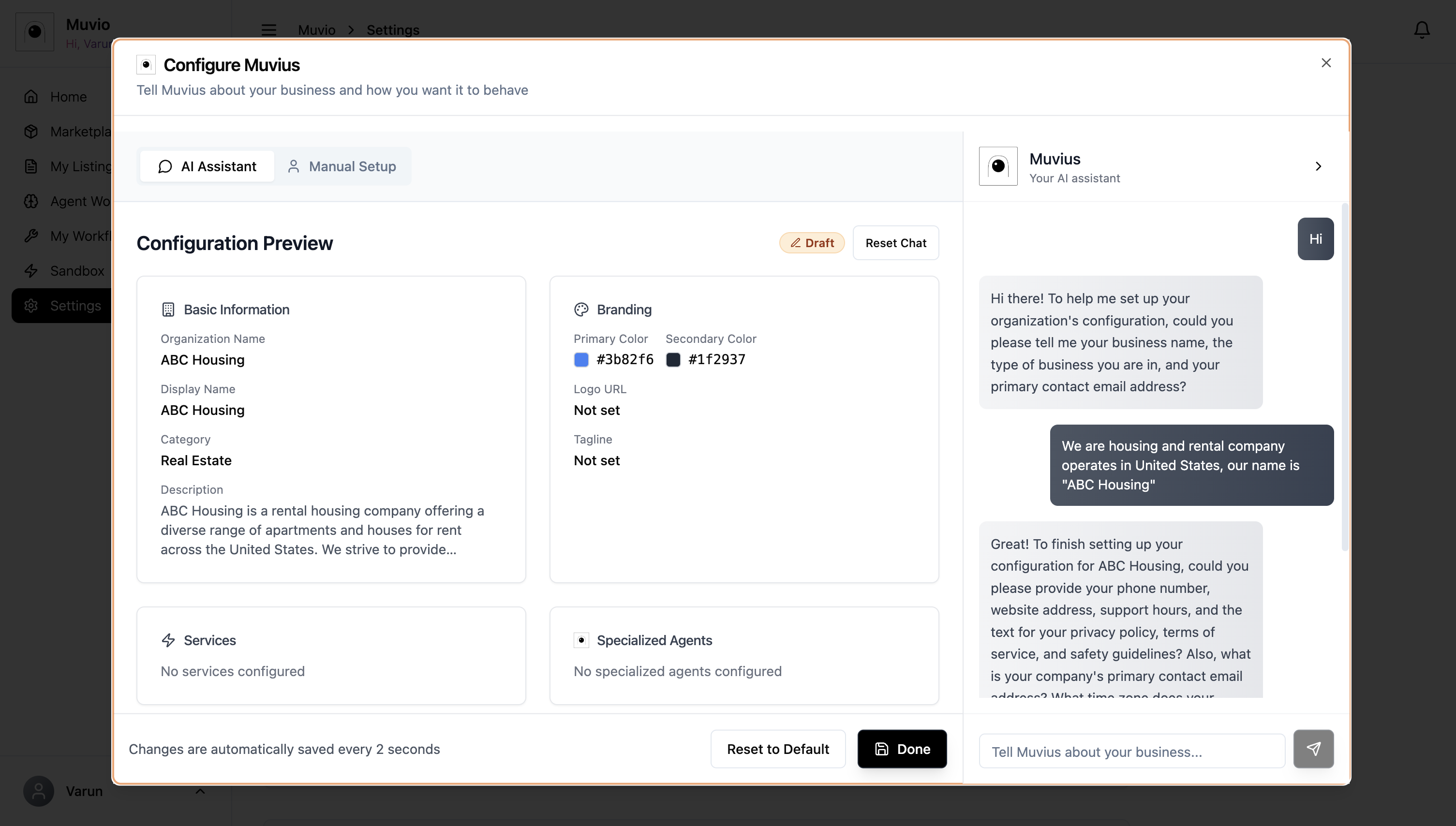Click the Branding palette icon
The image size is (1456, 826).
tap(581, 309)
